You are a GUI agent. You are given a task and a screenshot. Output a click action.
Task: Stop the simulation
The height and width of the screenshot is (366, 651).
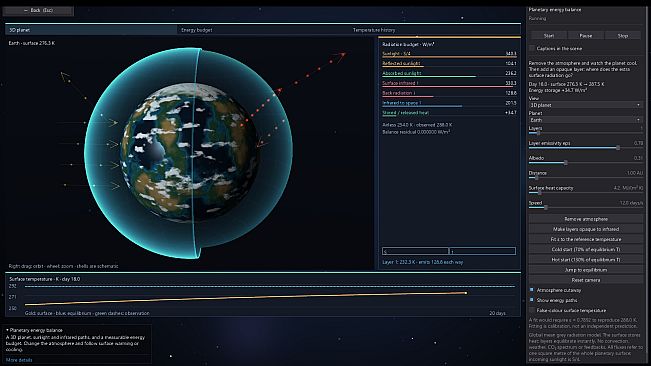pyautogui.click(x=622, y=36)
